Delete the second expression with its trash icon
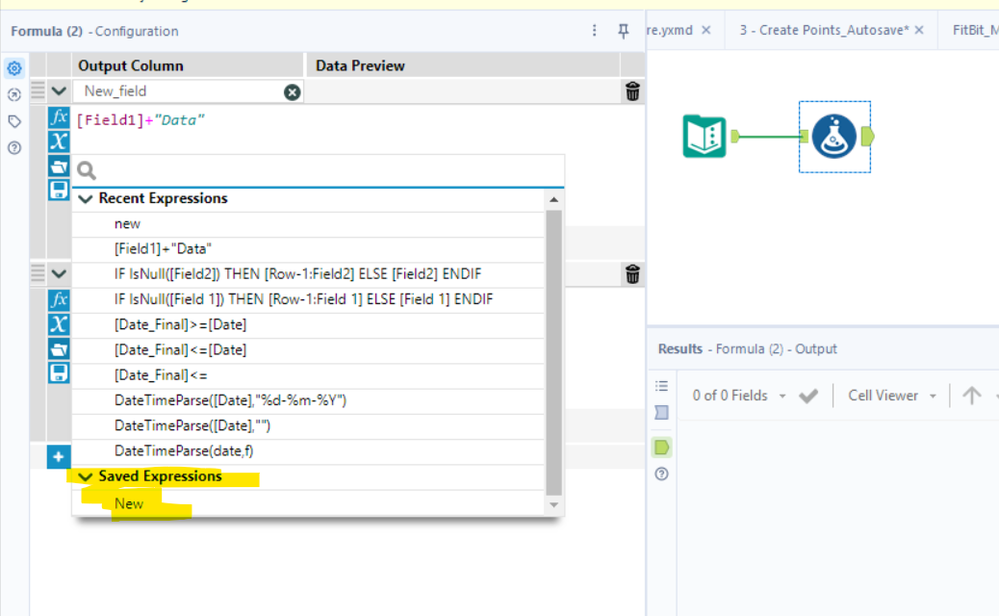This screenshot has width=999, height=616. coord(632,275)
